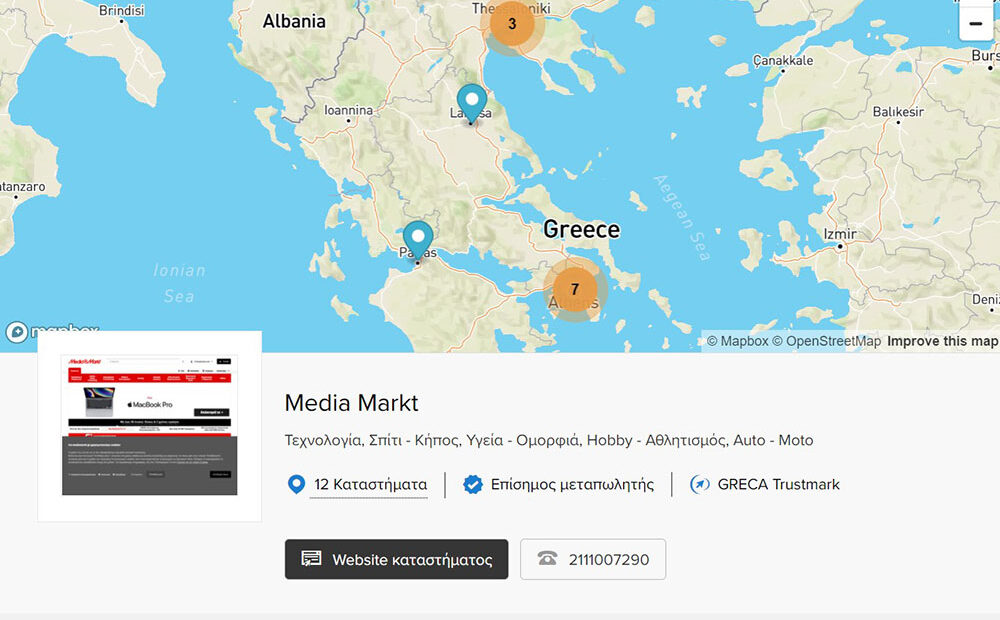Viewport: 1000px width, 620px height.
Task: Click the verified badge icon for Επίσημος μεταπωλητής
Action: tap(473, 485)
